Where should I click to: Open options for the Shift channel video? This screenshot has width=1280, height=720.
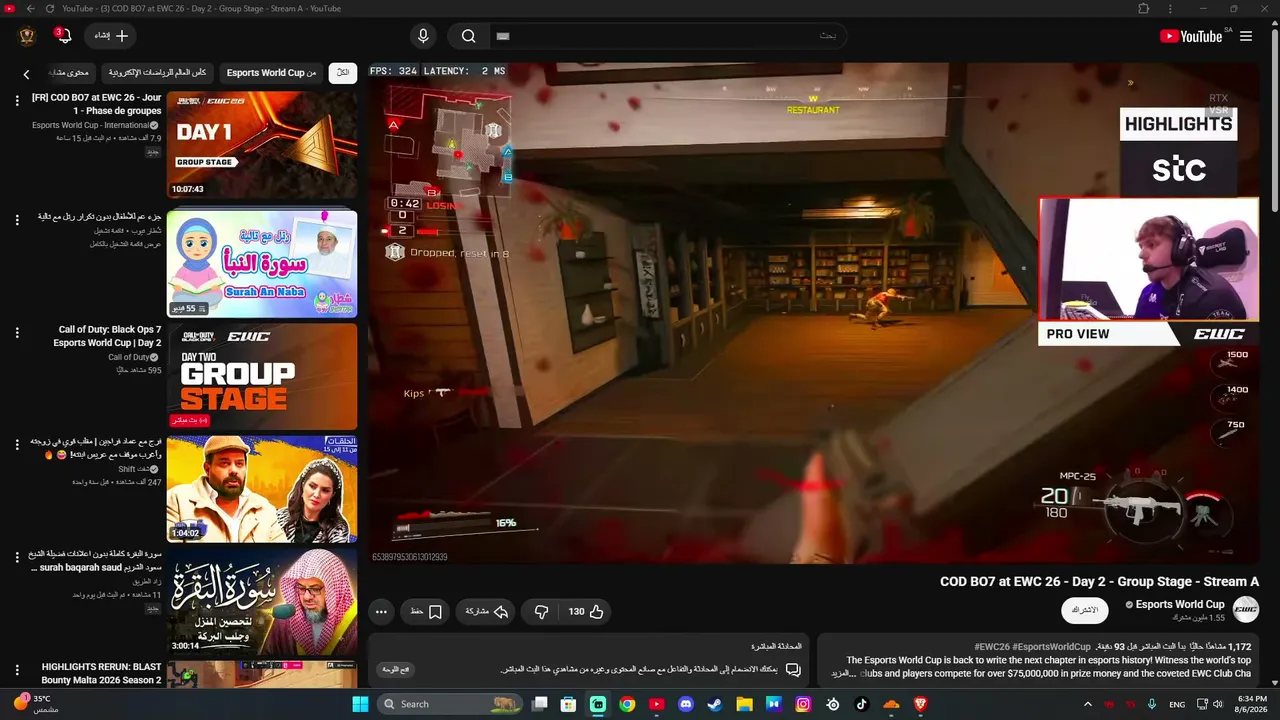[x=17, y=445]
